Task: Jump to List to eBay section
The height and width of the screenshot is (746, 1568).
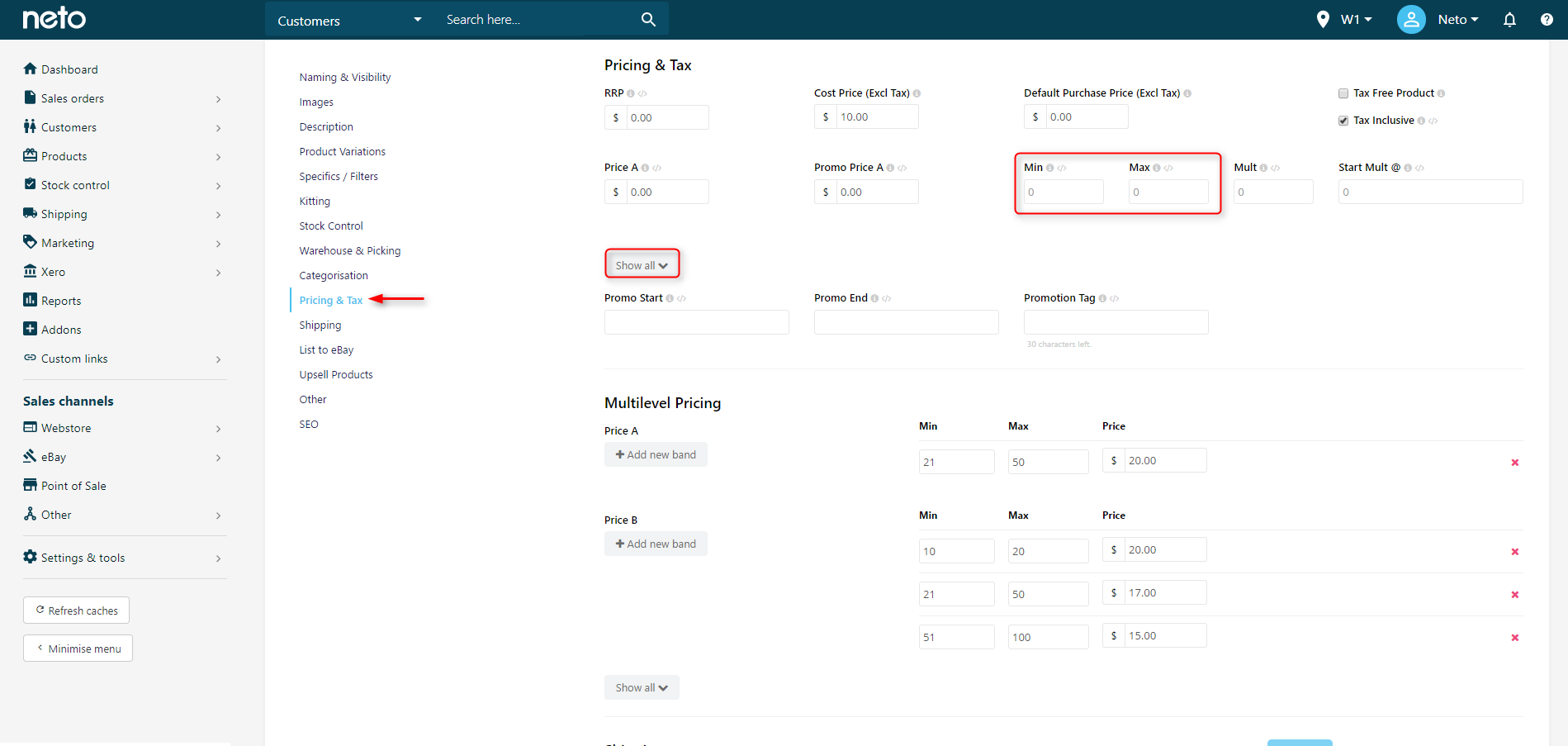Action: click(x=326, y=349)
